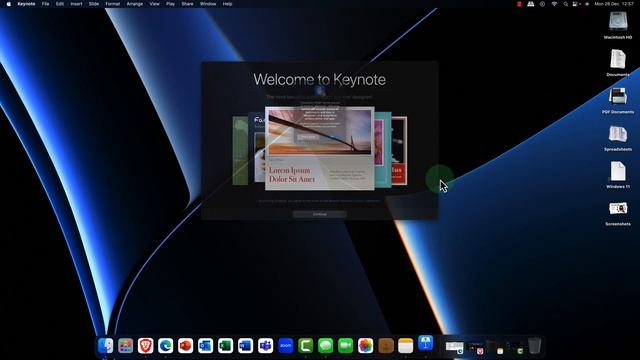Select the Macintosh HD desktop icon
This screenshot has width=640, height=360.
tap(618, 25)
